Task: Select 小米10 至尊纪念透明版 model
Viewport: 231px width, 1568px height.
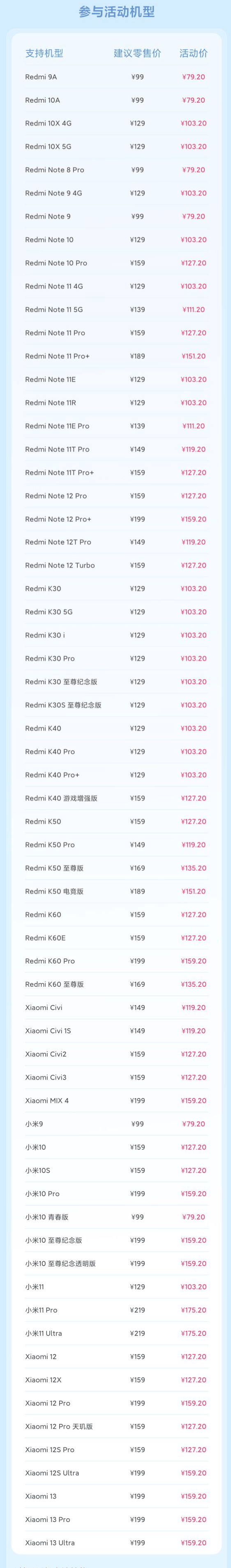Action: [x=60, y=1264]
